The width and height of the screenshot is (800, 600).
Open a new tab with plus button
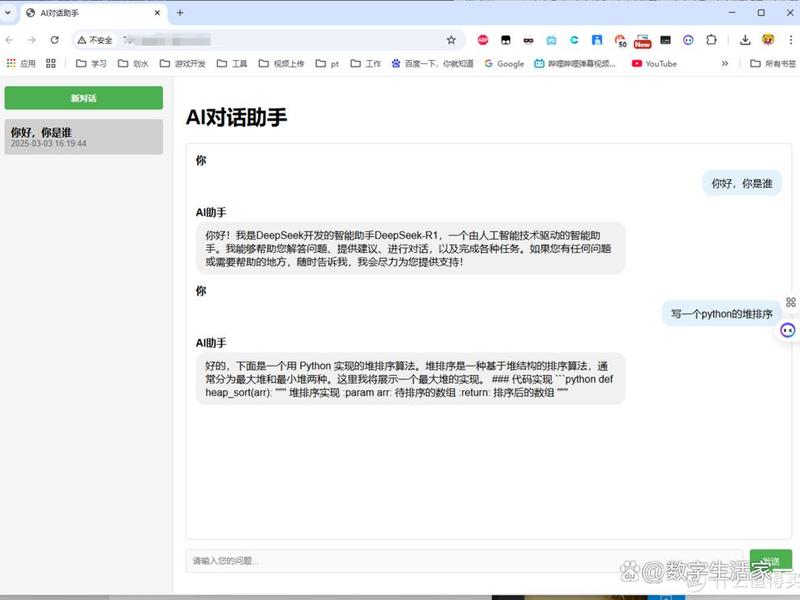pyautogui.click(x=180, y=13)
